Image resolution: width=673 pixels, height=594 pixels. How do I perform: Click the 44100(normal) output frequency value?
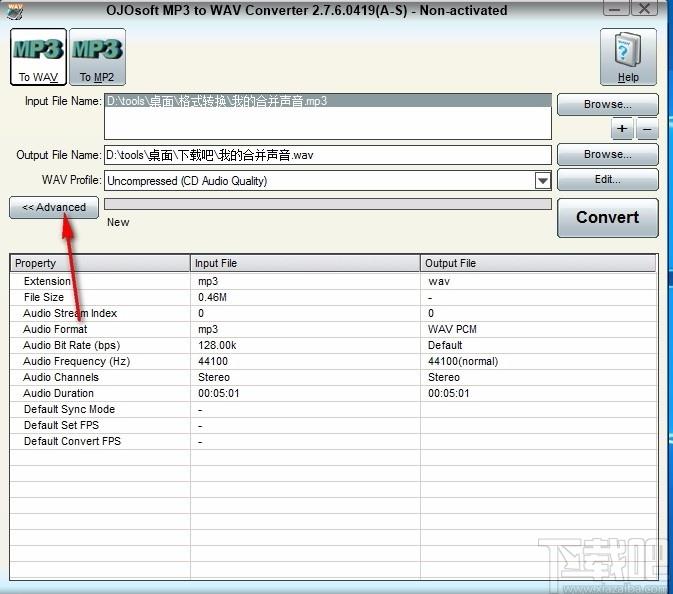pyautogui.click(x=463, y=361)
